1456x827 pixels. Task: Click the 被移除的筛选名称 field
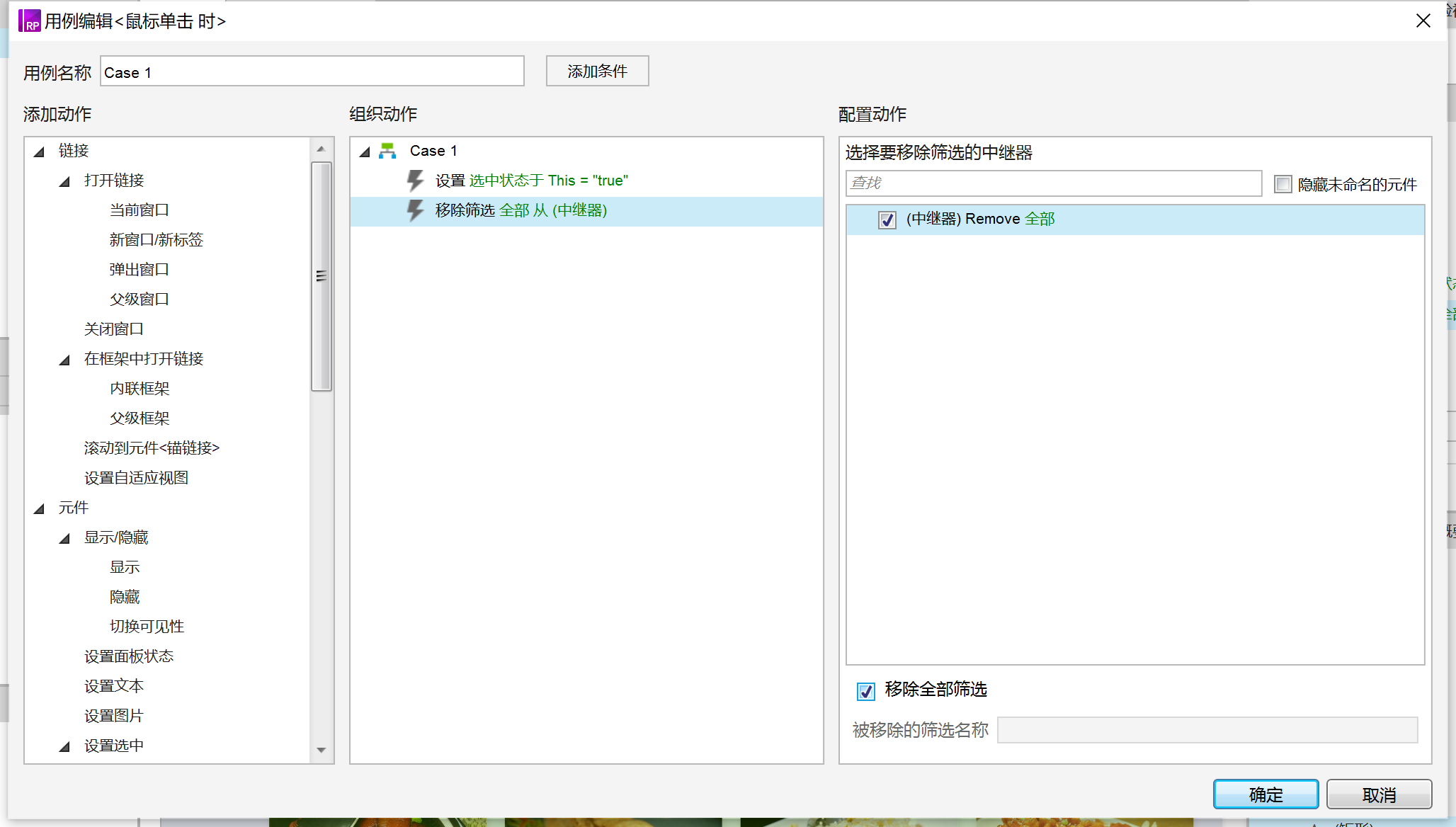1207,730
